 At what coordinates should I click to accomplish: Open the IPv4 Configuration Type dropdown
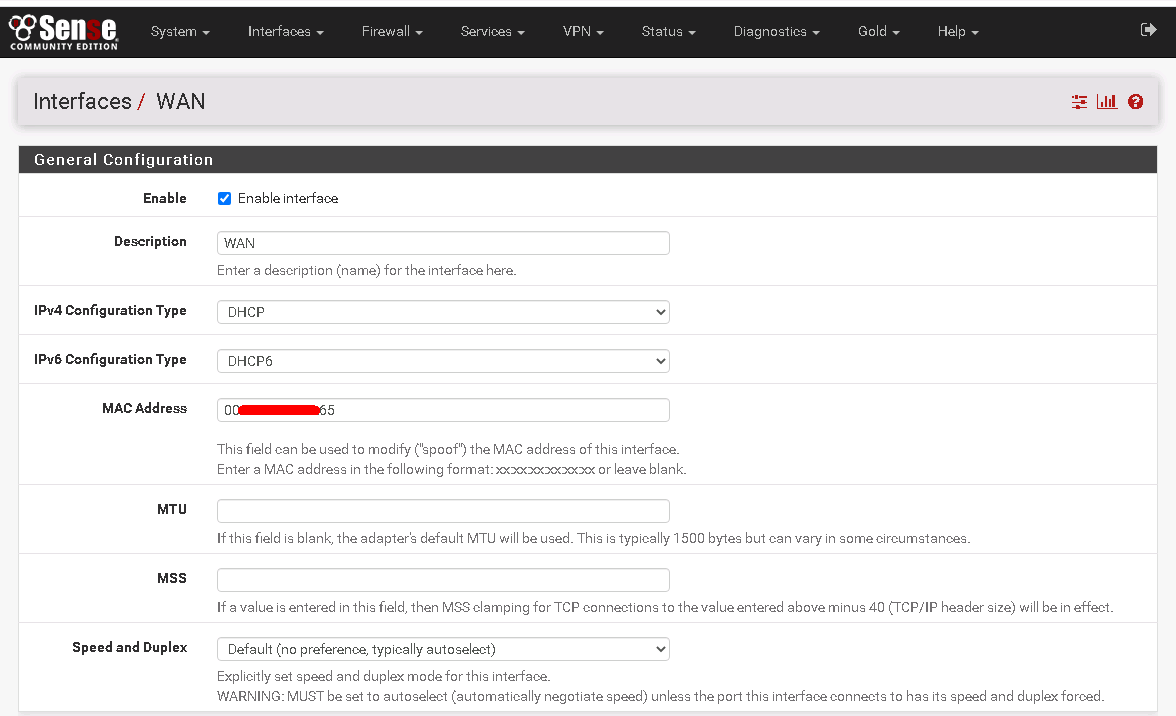(x=443, y=312)
